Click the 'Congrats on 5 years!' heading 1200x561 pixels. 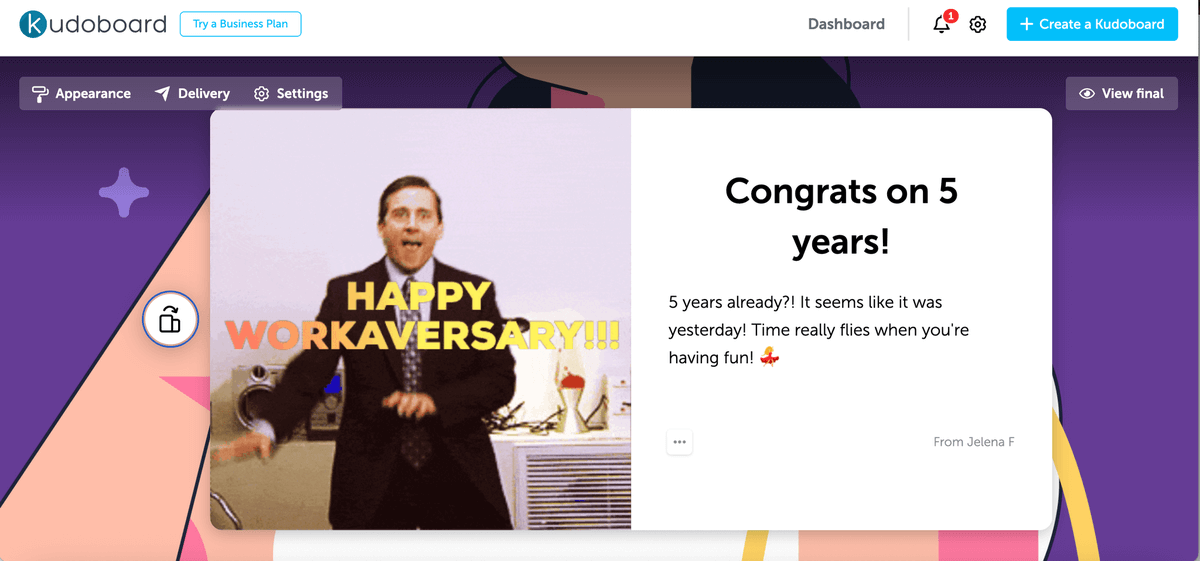coord(841,215)
